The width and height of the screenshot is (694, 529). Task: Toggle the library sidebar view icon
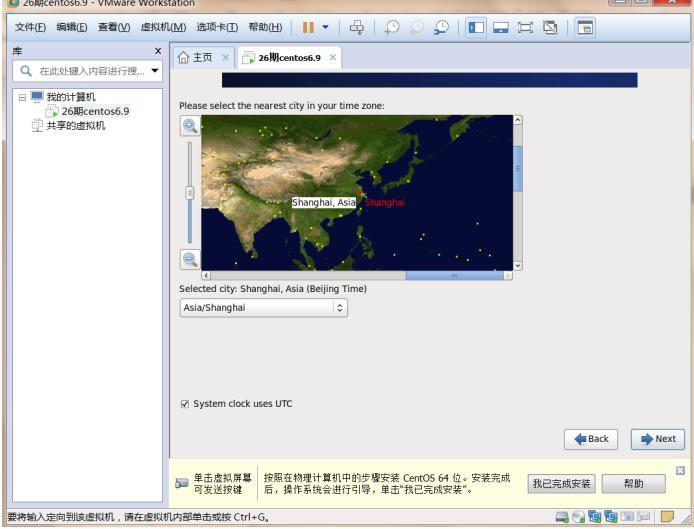[x=476, y=27]
